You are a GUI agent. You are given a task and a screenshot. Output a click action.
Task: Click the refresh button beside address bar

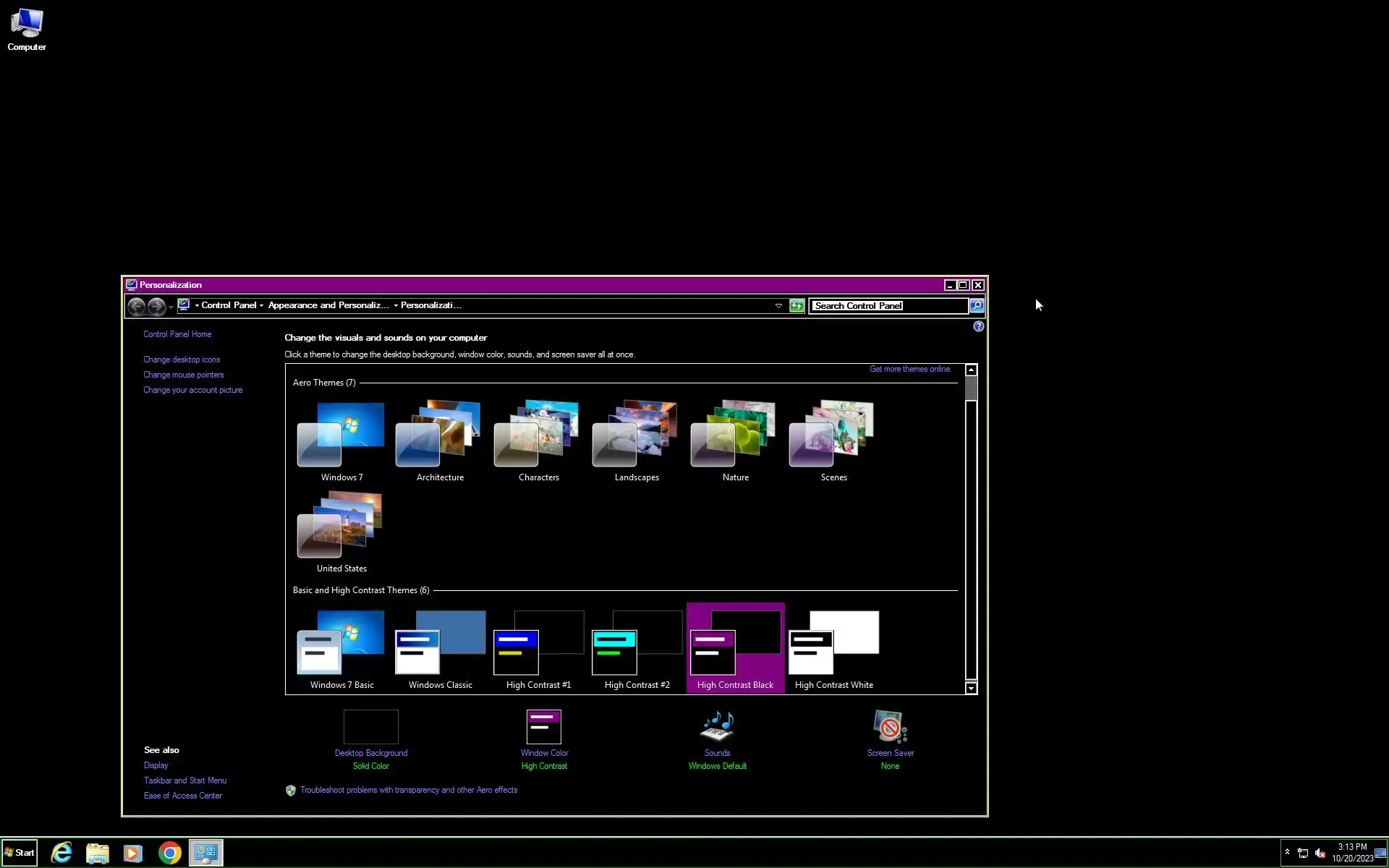point(797,306)
